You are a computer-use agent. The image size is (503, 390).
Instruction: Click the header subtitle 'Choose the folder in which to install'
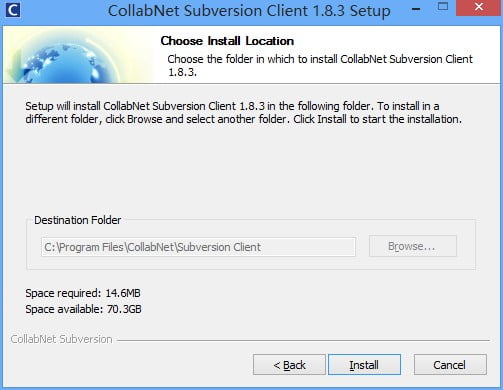tap(320, 65)
